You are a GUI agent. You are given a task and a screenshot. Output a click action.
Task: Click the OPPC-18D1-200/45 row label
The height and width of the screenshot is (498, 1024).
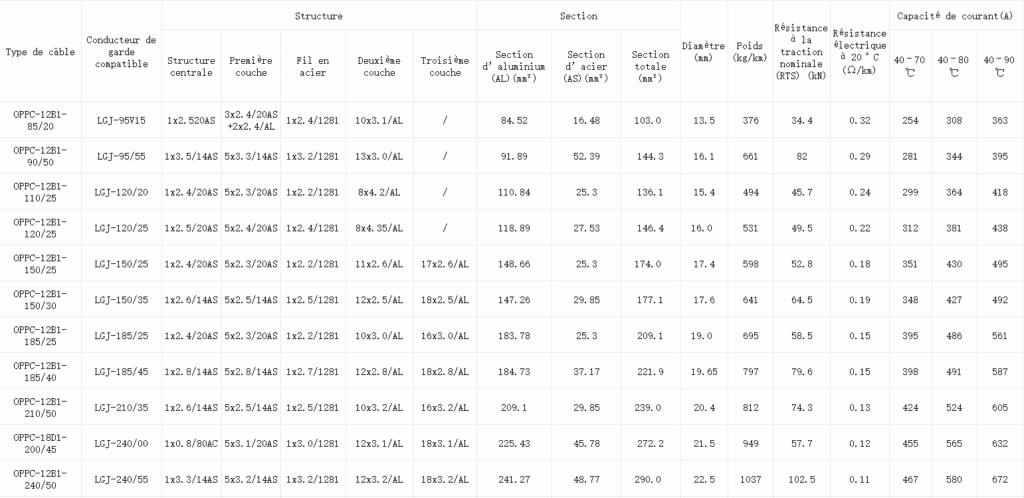(x=40, y=443)
